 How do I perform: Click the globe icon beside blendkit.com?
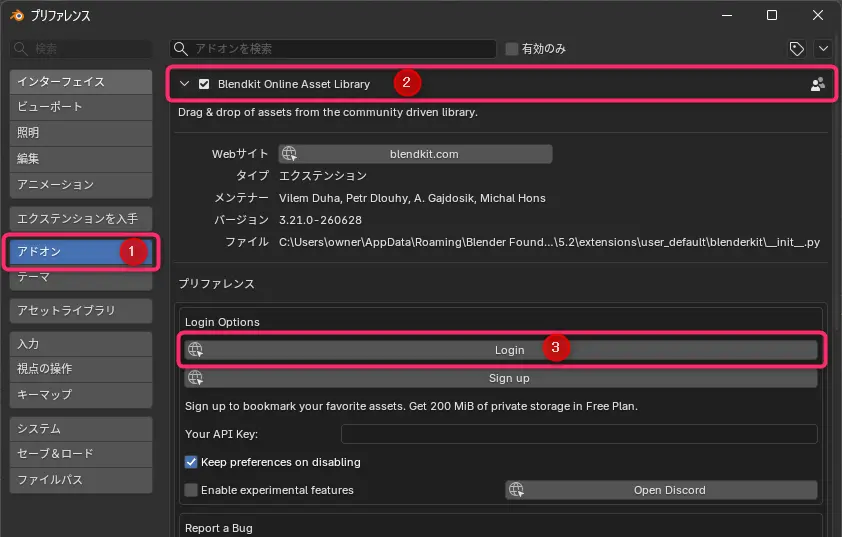289,154
